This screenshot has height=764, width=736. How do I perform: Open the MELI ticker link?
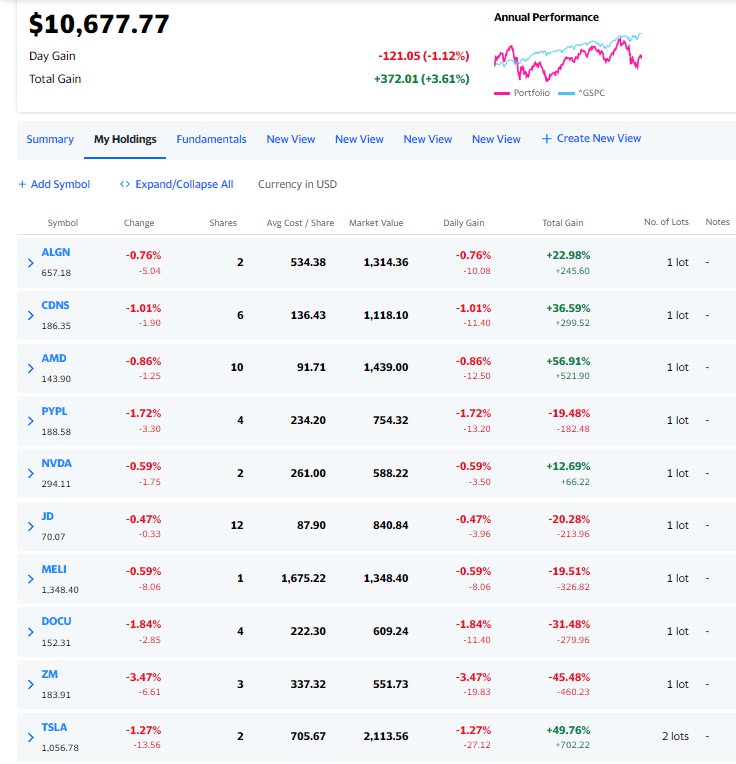point(54,570)
